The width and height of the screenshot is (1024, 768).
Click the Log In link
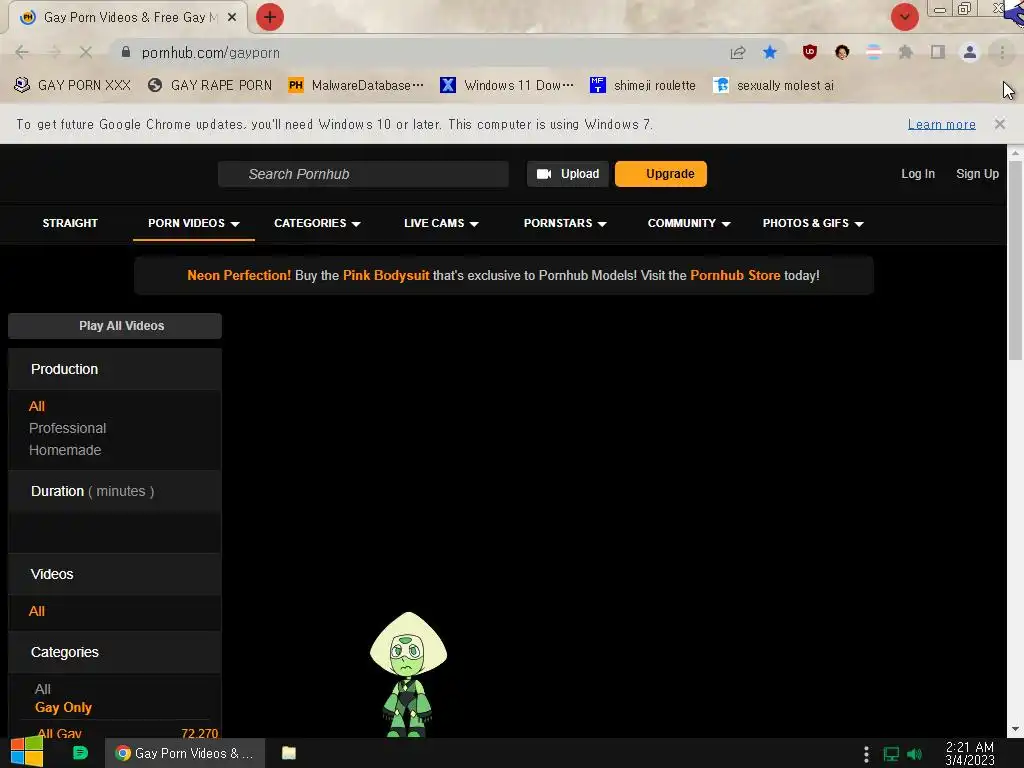[918, 174]
